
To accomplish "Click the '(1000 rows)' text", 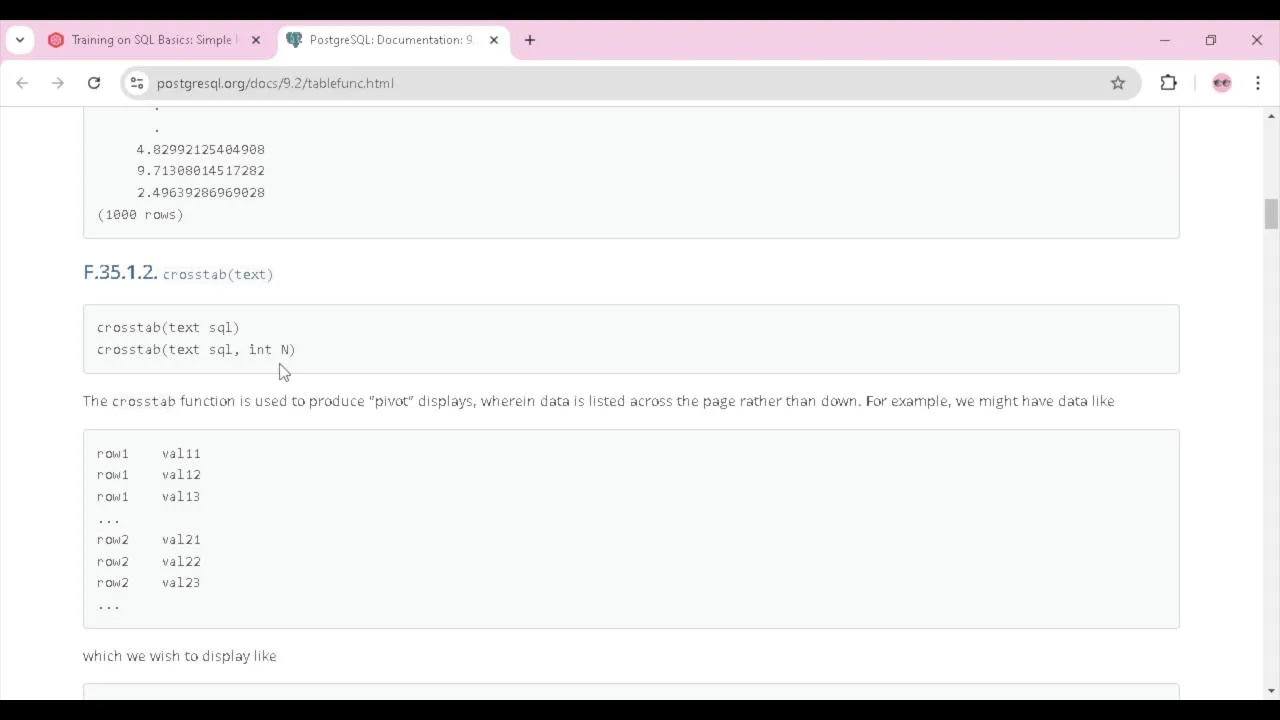I will click(x=140, y=214).
